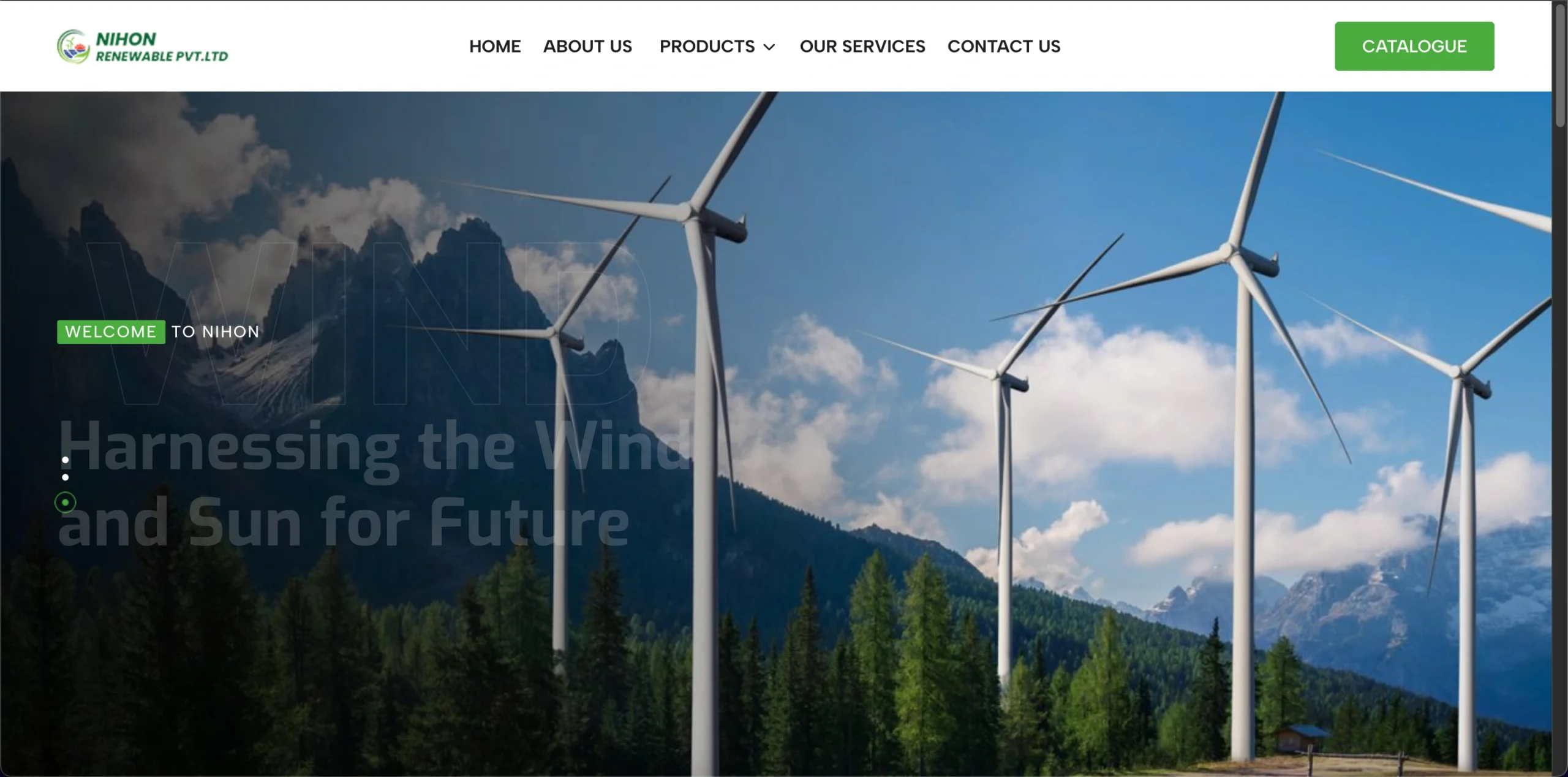The image size is (1568, 777).
Task: Go to the HOME page
Action: pos(495,47)
